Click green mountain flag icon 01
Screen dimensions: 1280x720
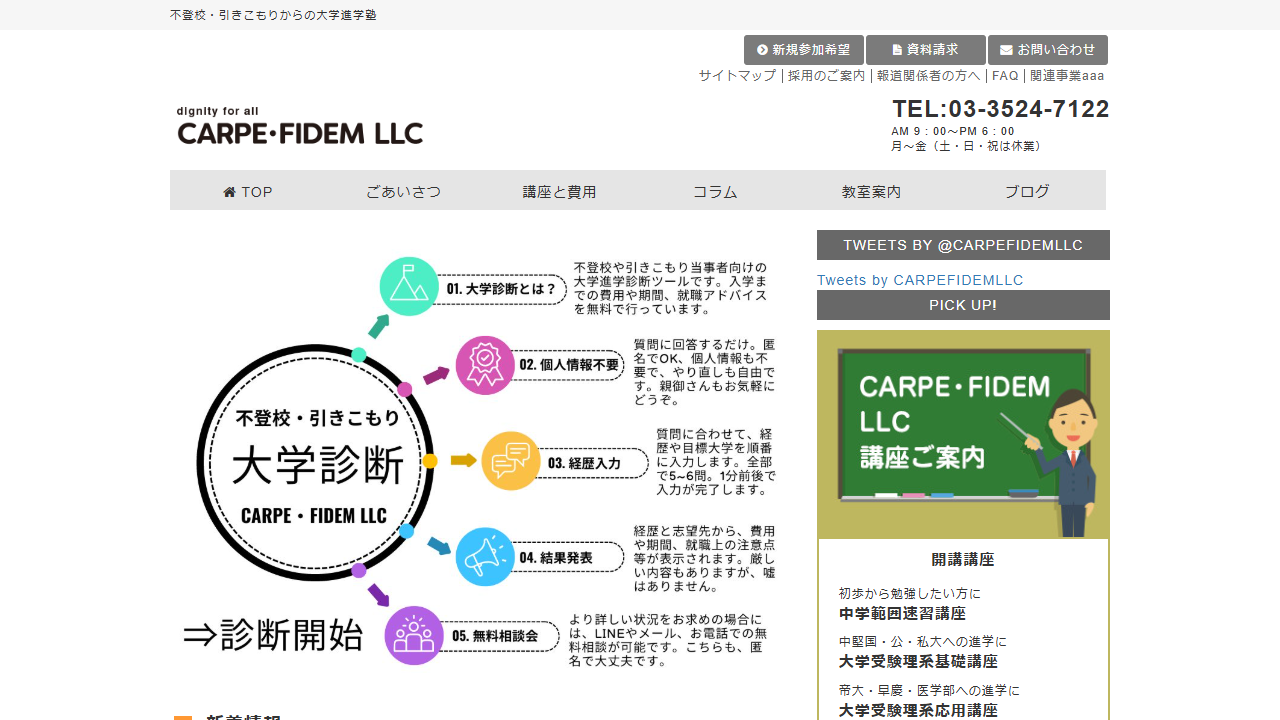(409, 287)
